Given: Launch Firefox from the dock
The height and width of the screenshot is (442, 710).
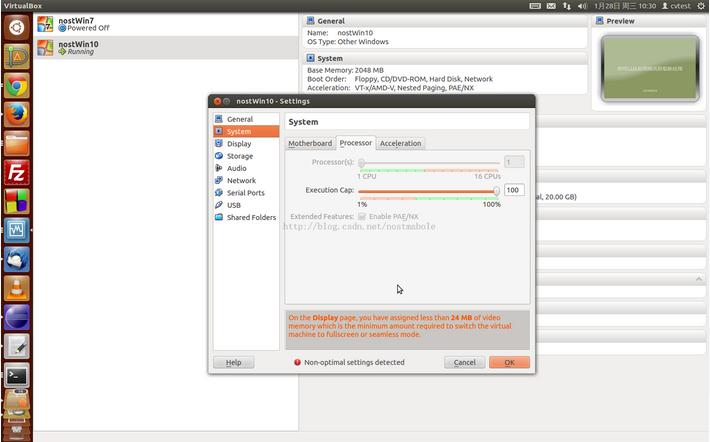Looking at the screenshot, I should 17,114.
